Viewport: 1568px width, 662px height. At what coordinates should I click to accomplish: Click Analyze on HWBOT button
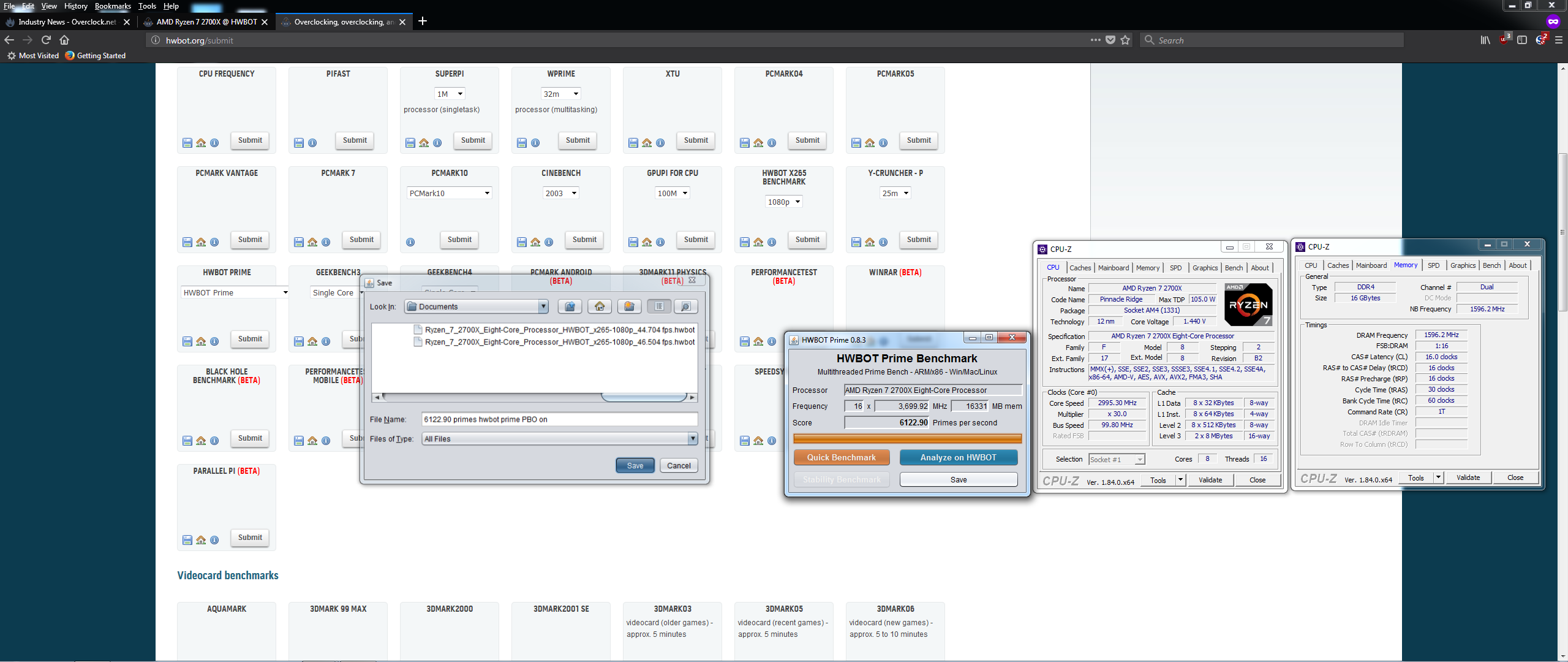click(959, 457)
